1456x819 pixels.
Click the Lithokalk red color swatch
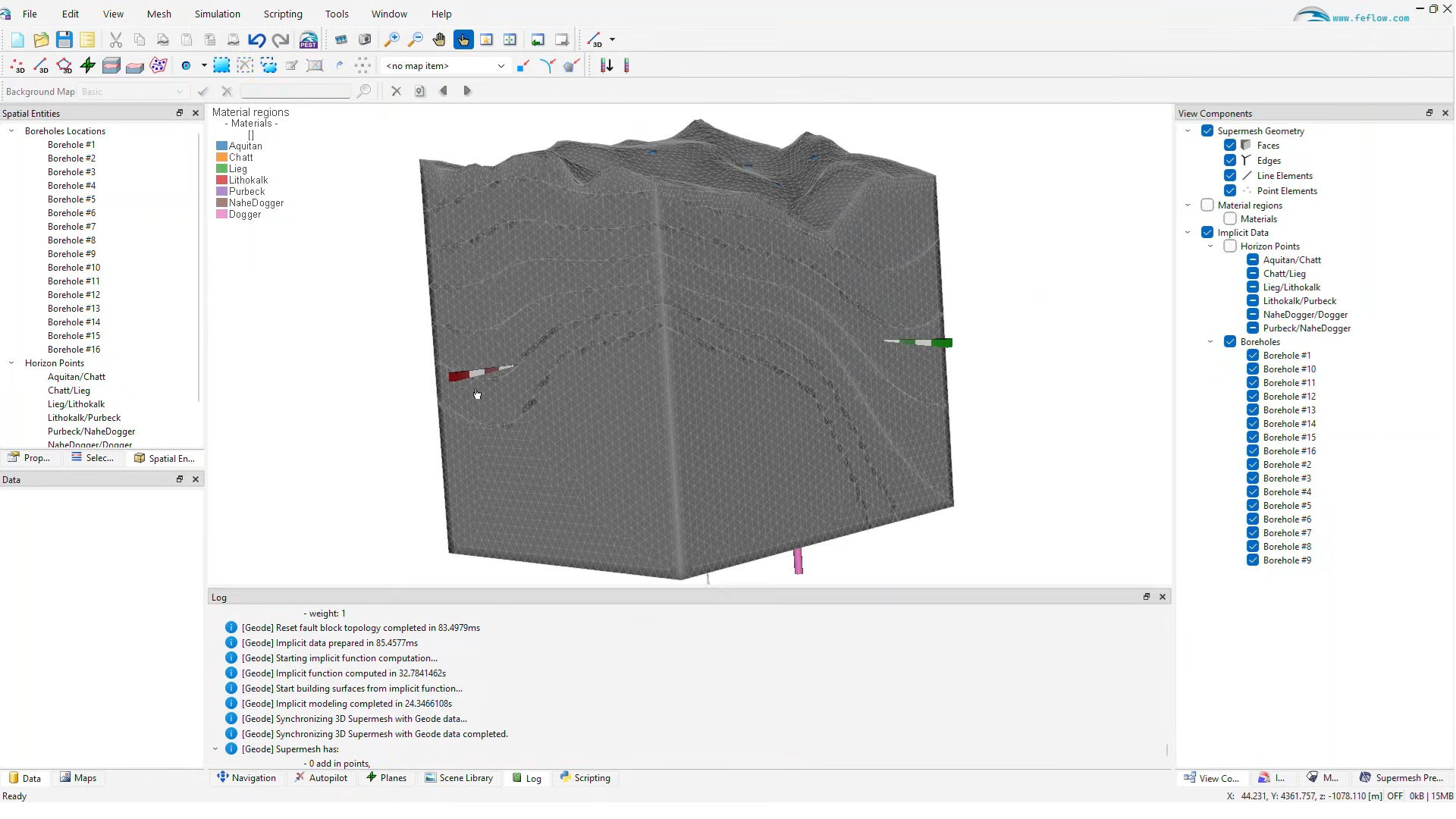click(x=221, y=180)
